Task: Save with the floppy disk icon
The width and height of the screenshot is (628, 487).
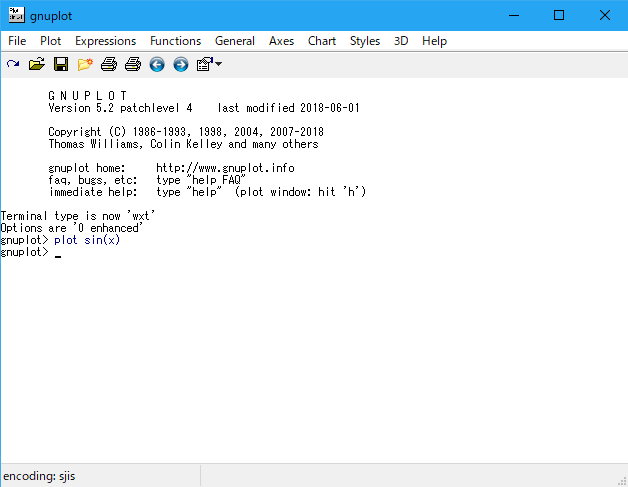Action: click(61, 64)
